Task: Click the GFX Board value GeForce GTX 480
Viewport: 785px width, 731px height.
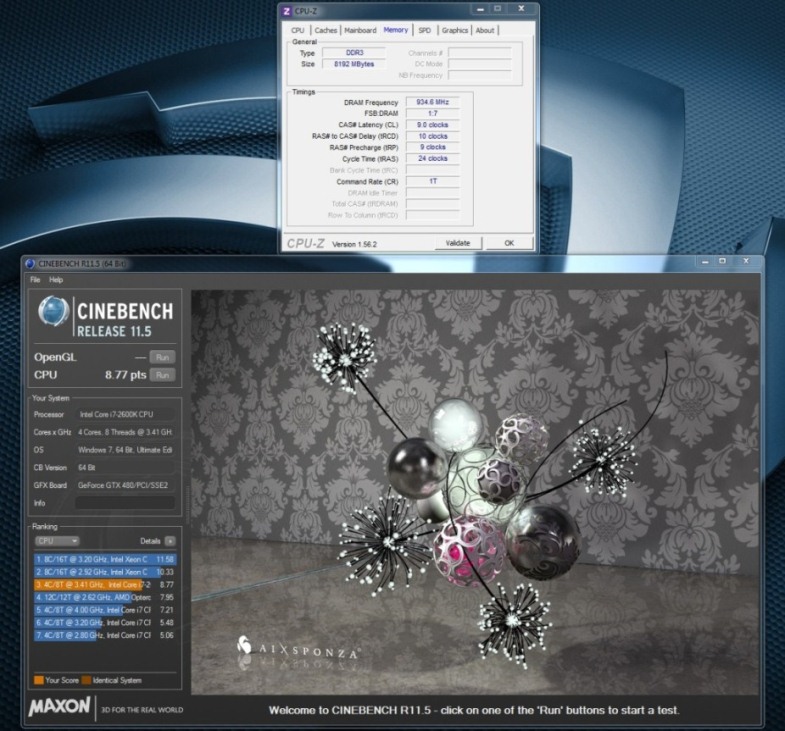Action: tap(123, 485)
